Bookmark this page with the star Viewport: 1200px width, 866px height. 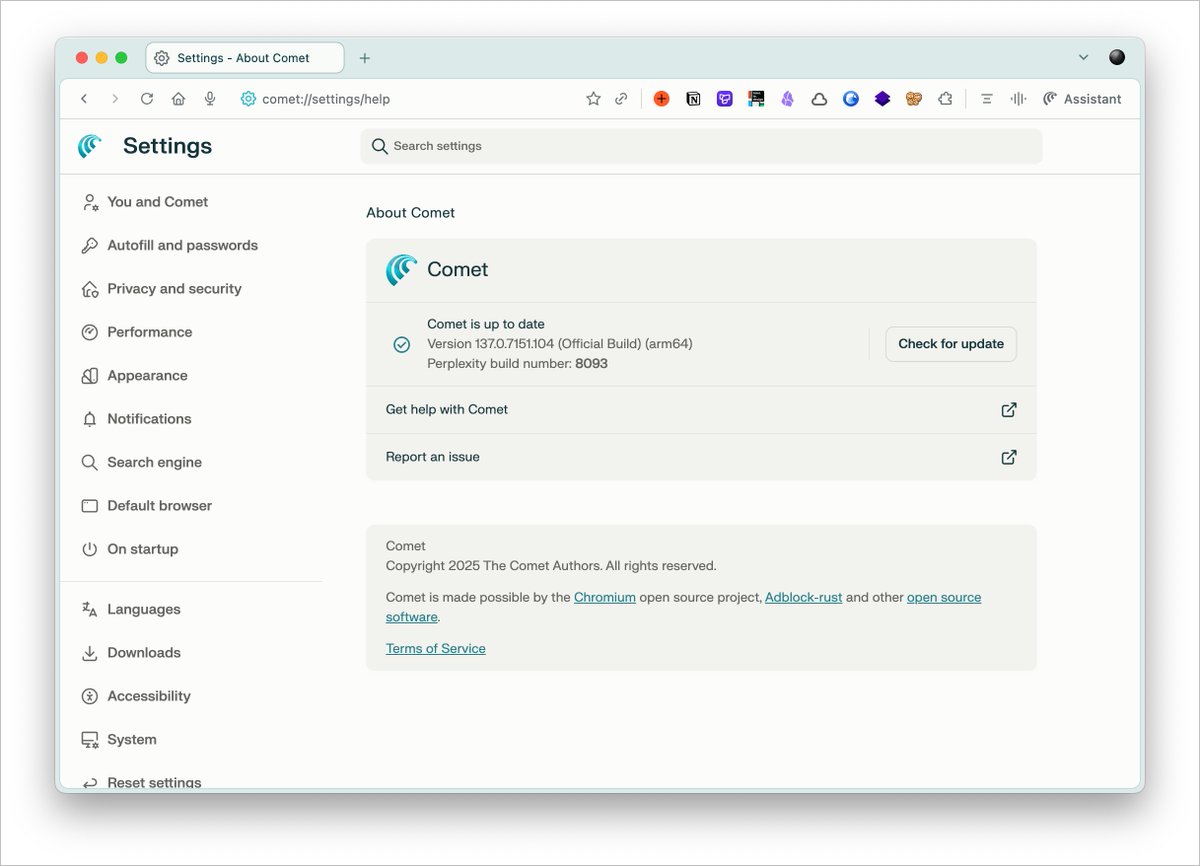pos(593,99)
